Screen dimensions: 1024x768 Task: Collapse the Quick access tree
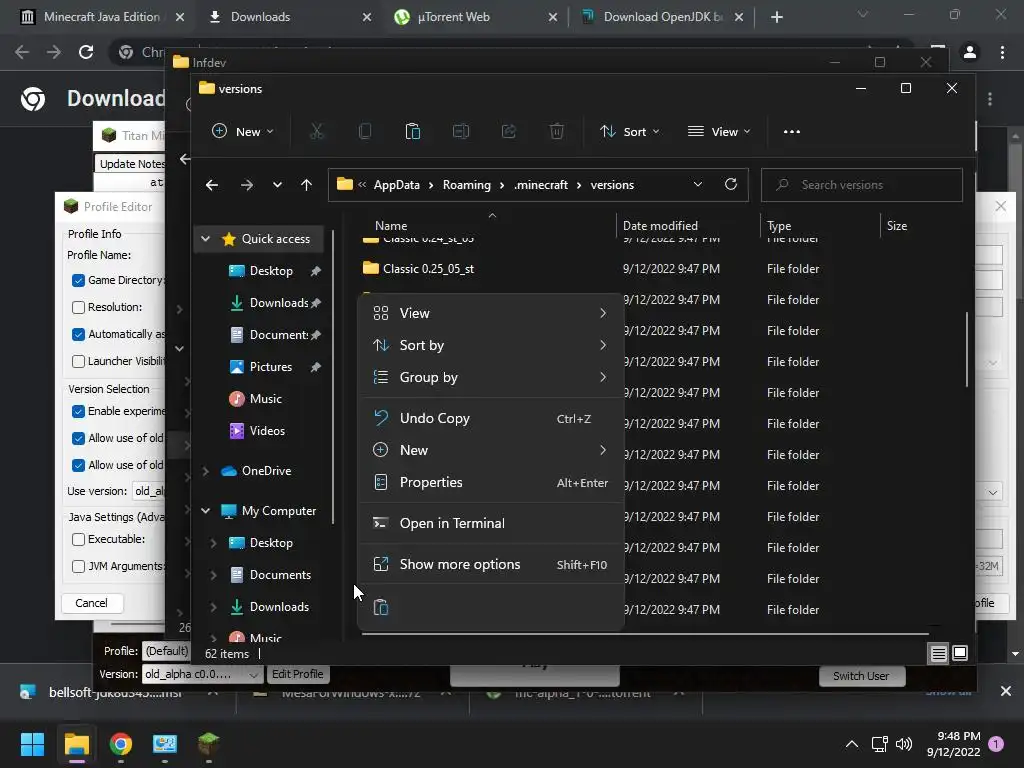click(x=206, y=239)
